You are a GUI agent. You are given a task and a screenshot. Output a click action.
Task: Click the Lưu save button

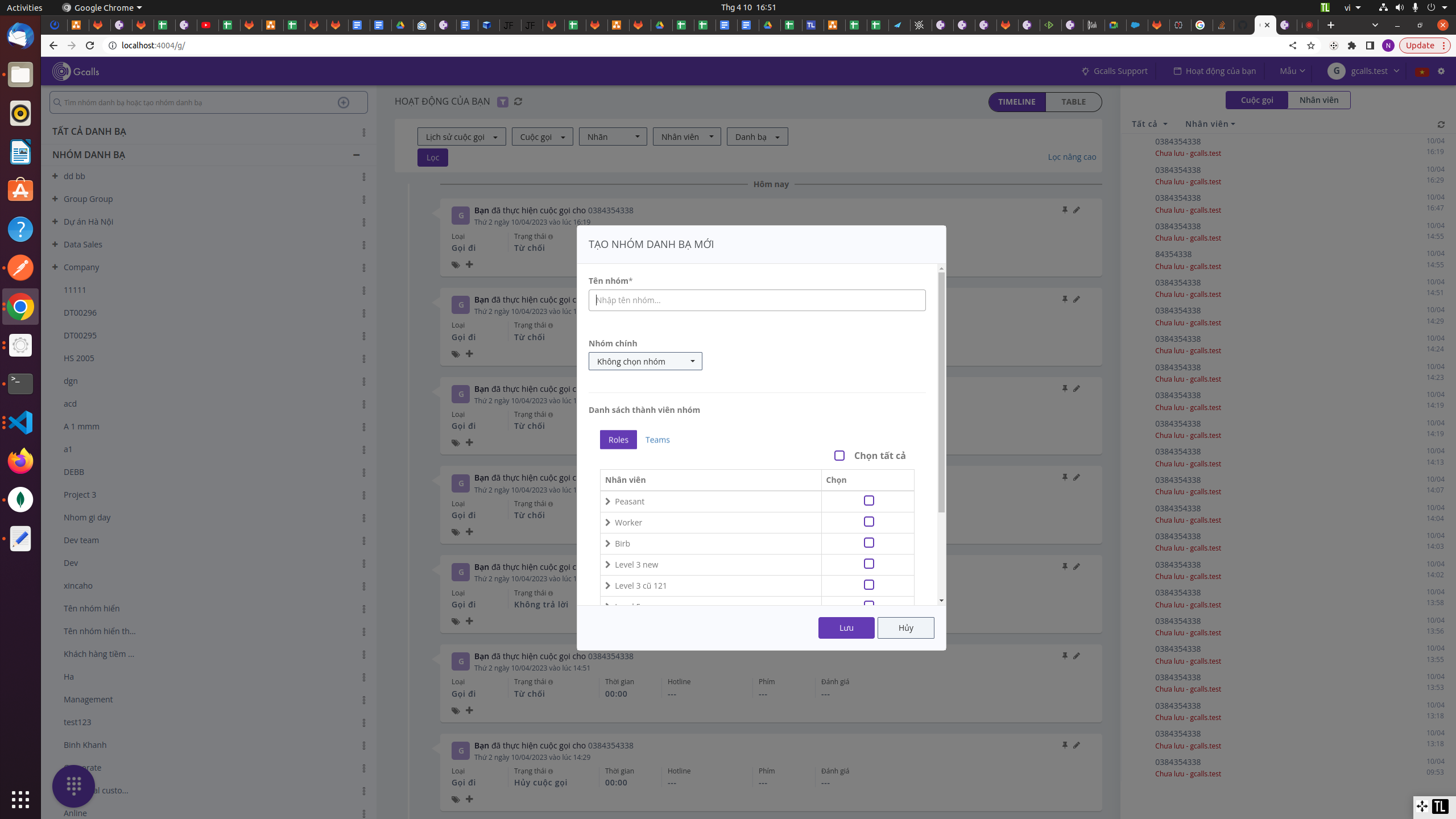tap(846, 628)
